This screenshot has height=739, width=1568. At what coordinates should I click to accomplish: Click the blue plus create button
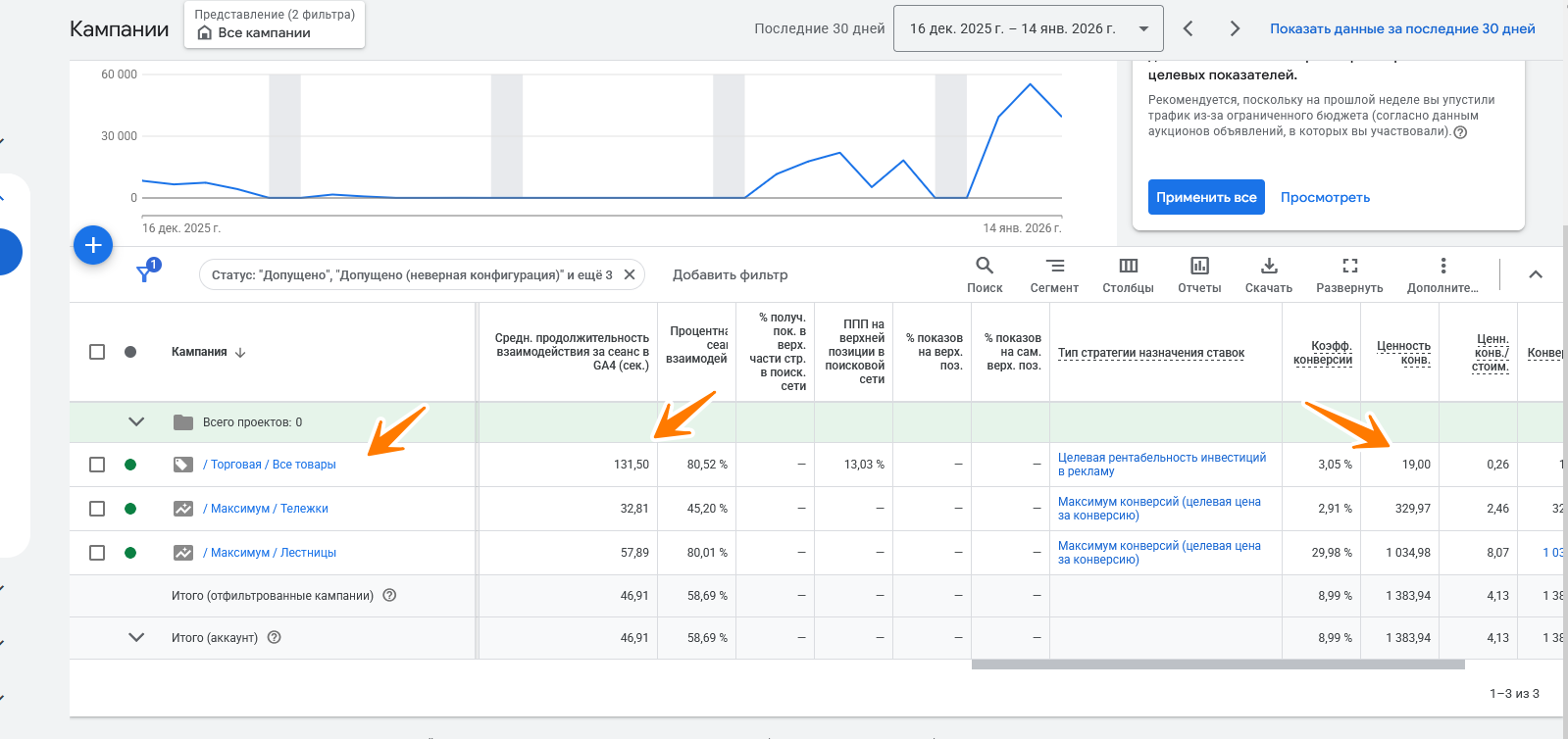pos(93,245)
